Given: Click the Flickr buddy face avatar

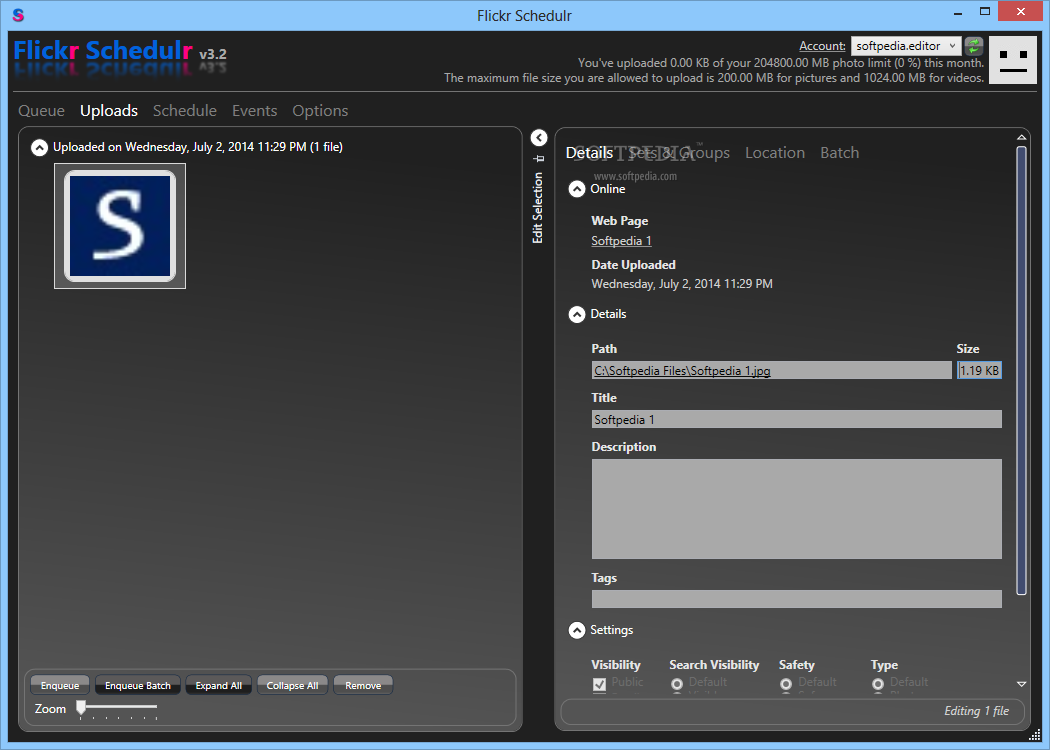Looking at the screenshot, I should click(x=1013, y=60).
